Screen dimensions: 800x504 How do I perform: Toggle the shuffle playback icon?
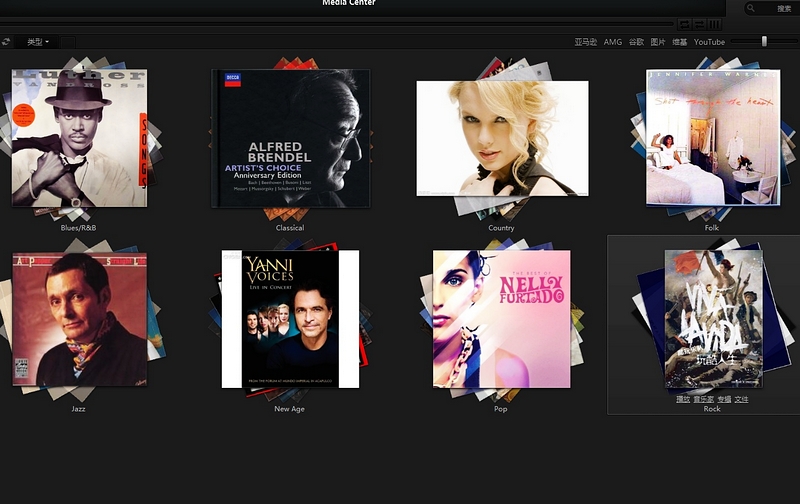coord(699,24)
